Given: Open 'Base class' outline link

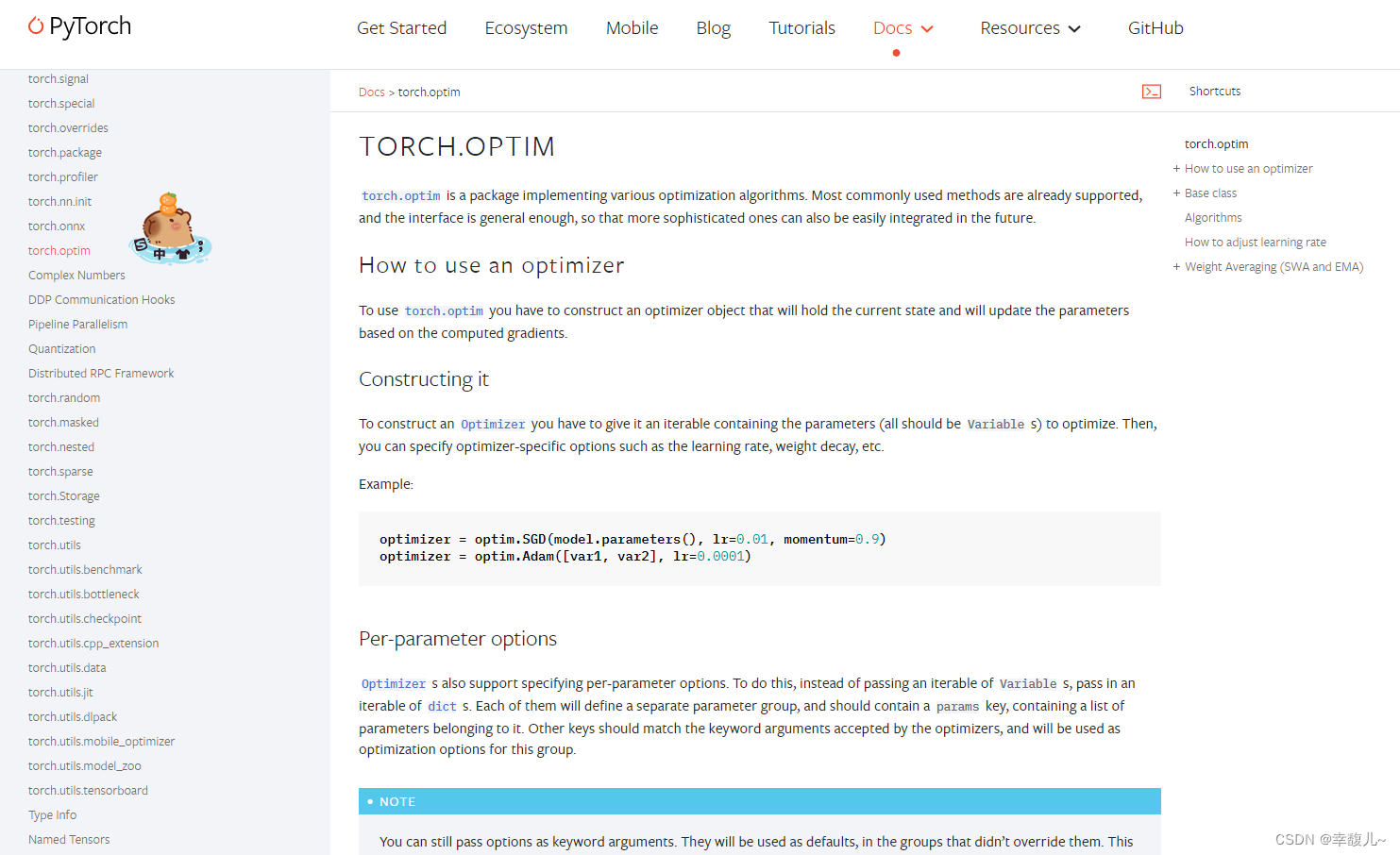Looking at the screenshot, I should click(x=1210, y=193).
